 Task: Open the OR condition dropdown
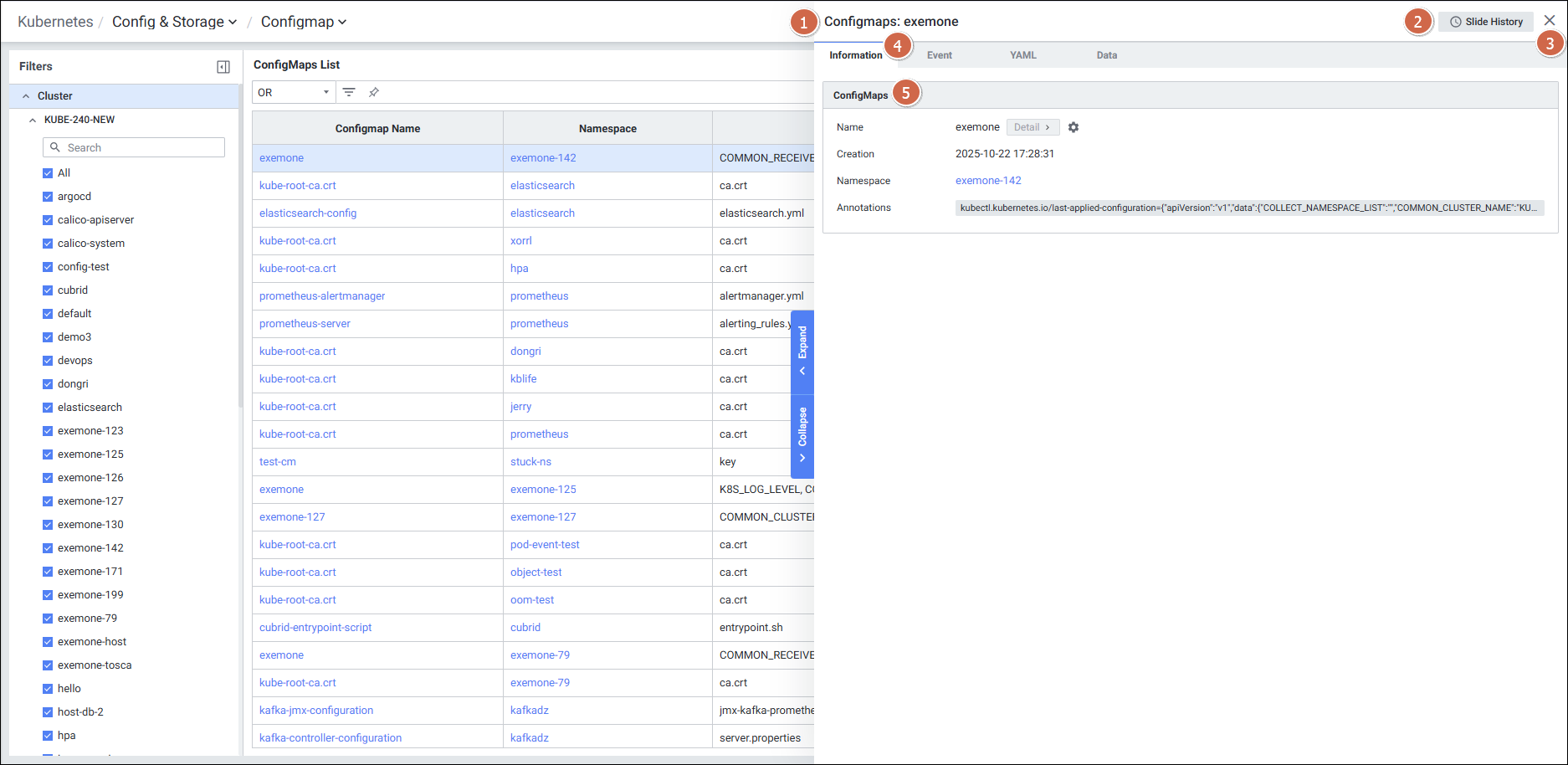point(293,92)
